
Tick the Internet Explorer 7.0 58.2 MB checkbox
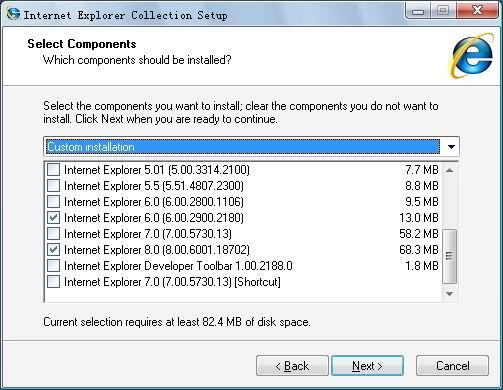(x=53, y=234)
